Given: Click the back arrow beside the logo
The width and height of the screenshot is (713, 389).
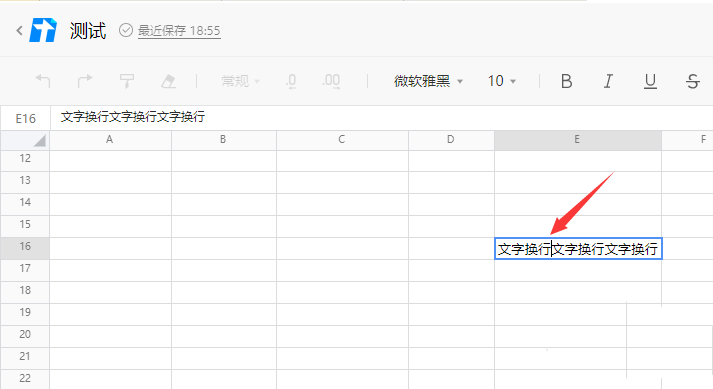Looking at the screenshot, I should point(19,30).
